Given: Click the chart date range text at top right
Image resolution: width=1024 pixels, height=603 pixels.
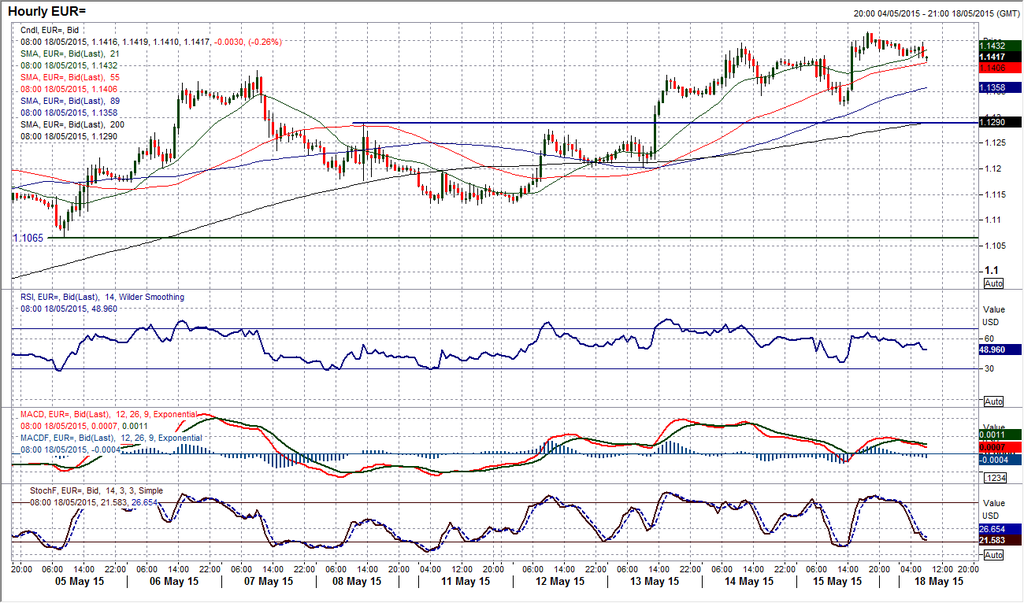Looking at the screenshot, I should tap(935, 13).
